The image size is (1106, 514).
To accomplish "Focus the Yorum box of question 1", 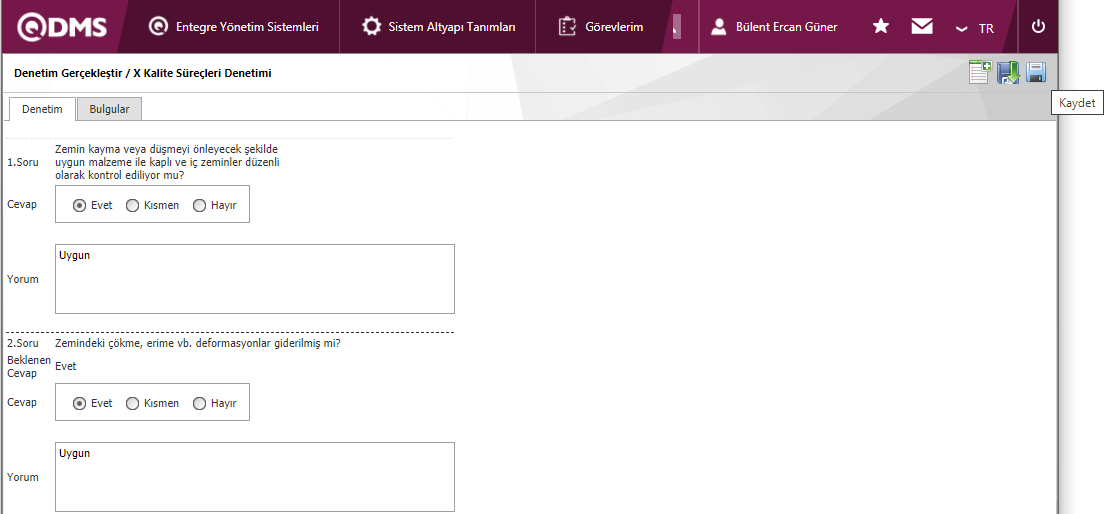I will click(255, 279).
